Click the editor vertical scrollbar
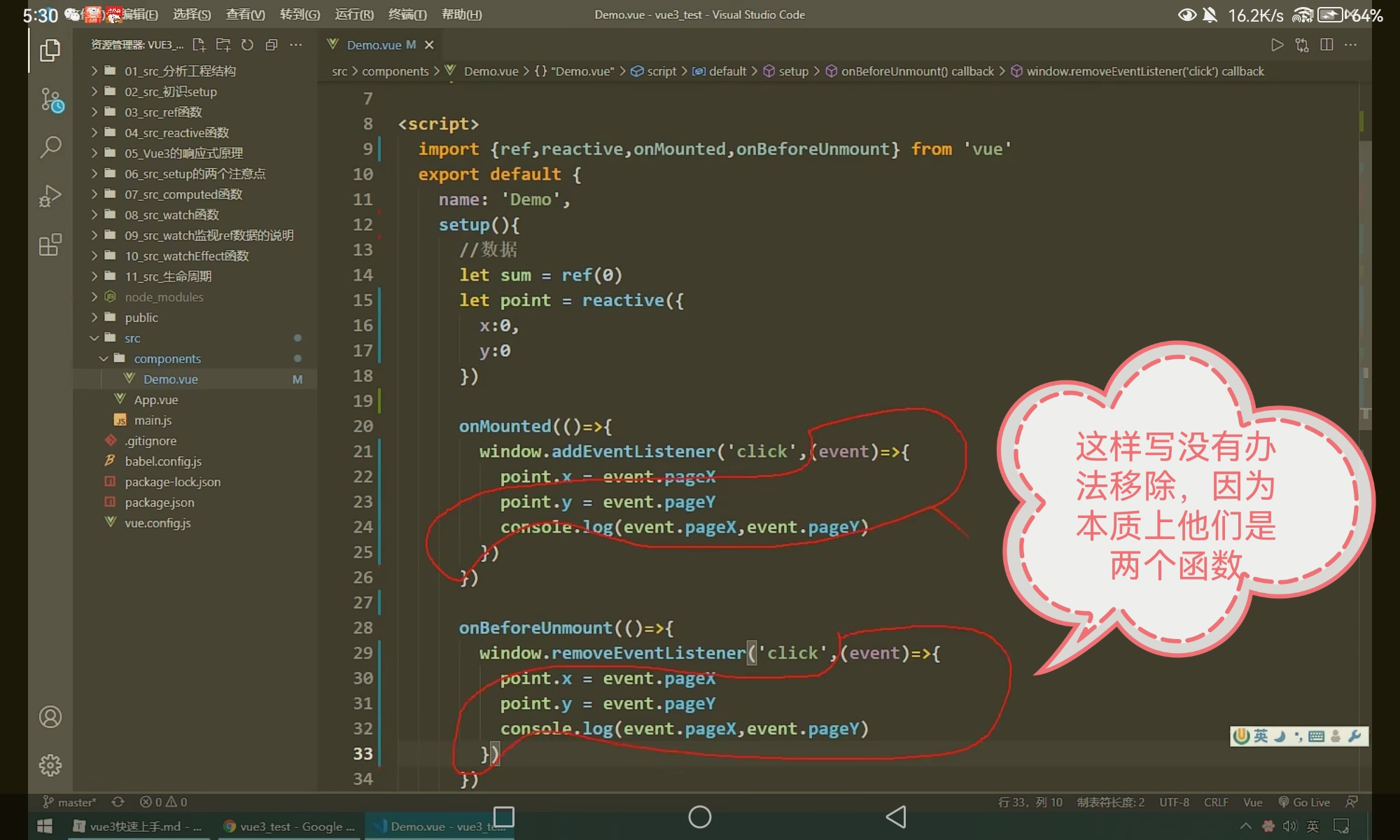The width and height of the screenshot is (1400, 840). tap(1365, 280)
